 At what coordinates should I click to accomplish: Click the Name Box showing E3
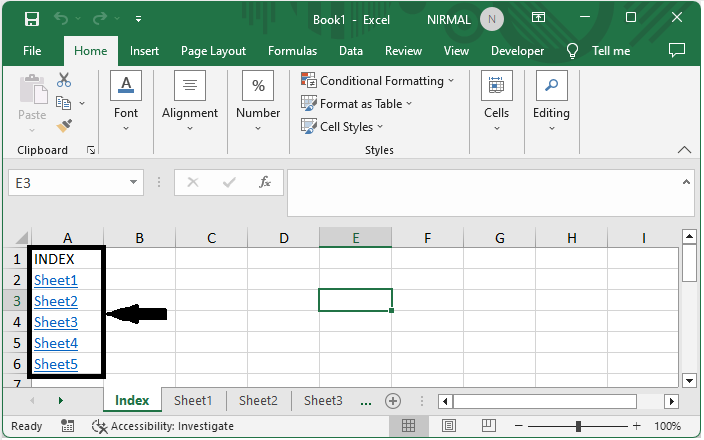(67, 183)
